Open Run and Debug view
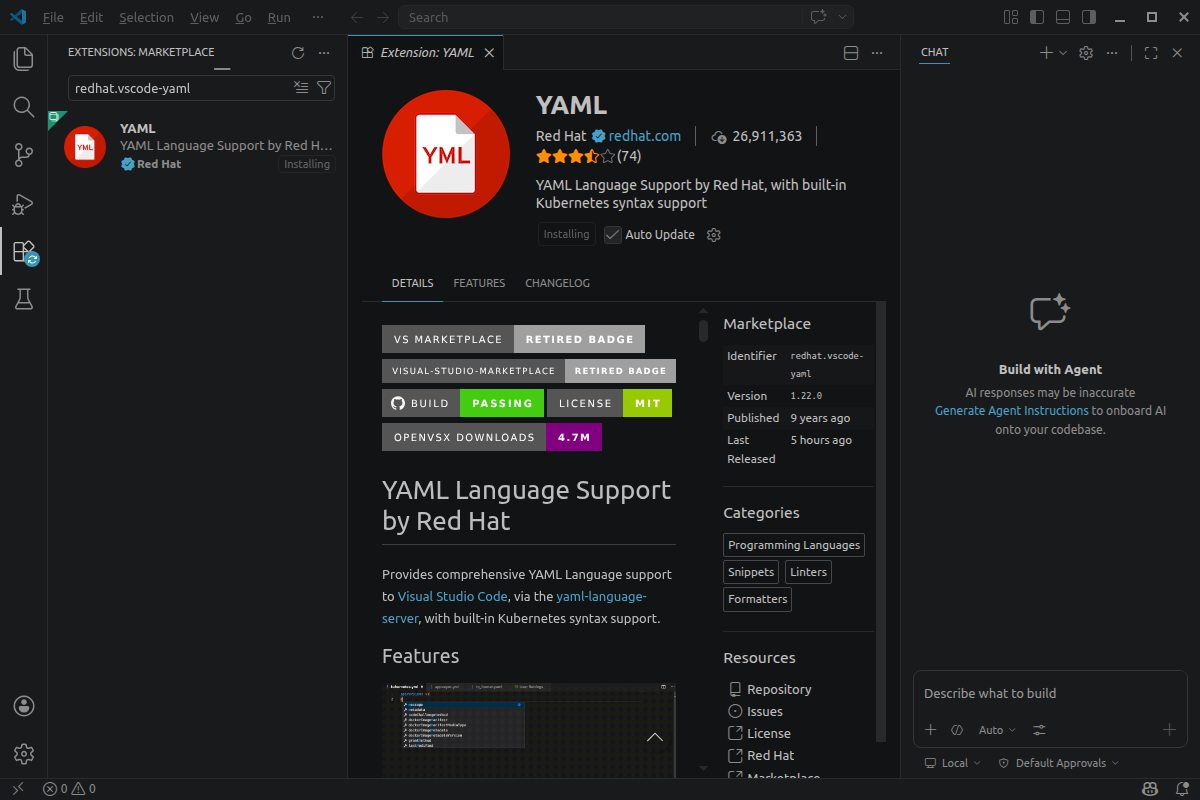Viewport: 1200px width, 800px height. point(24,204)
